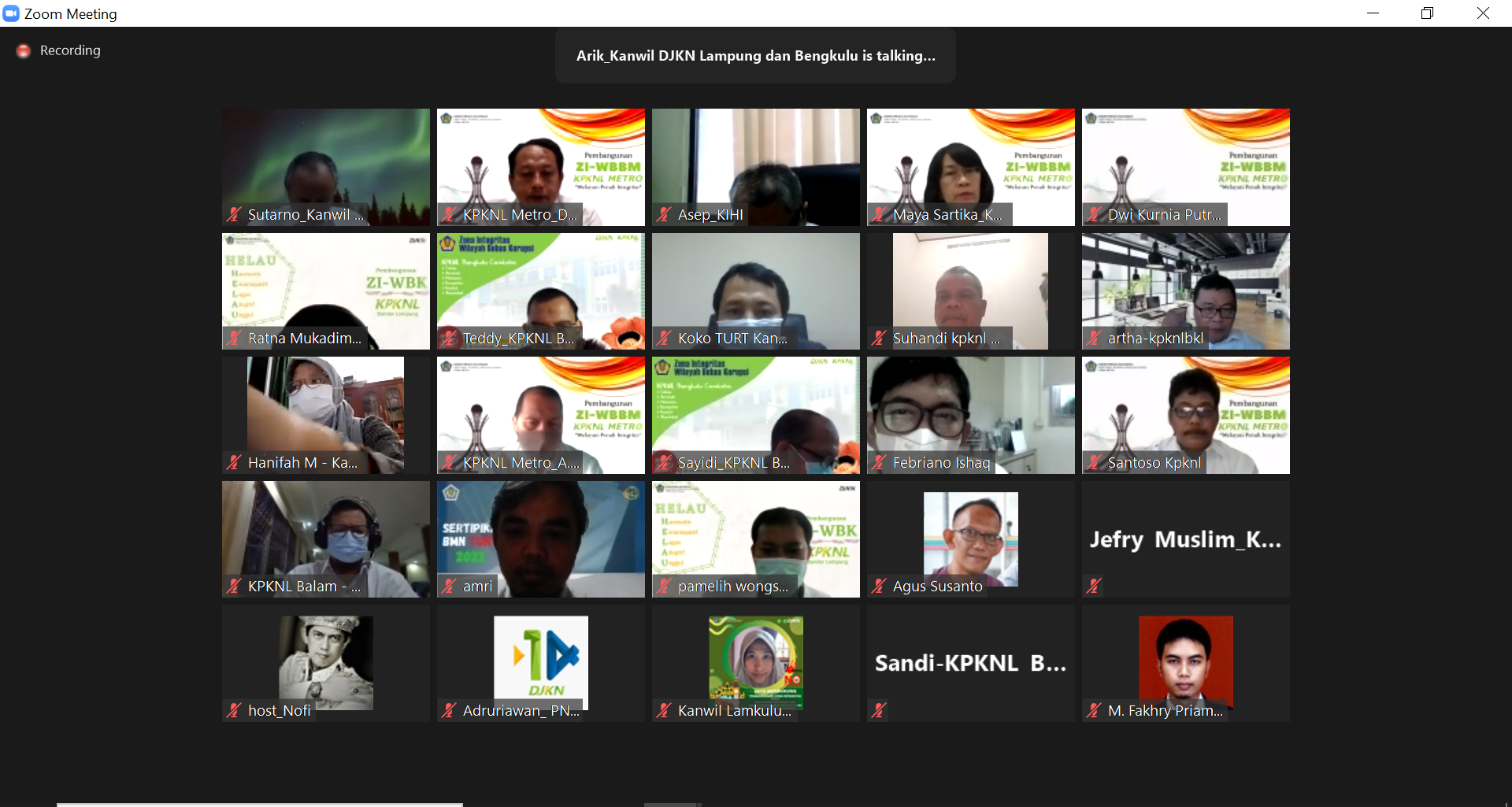Click muted mic icon on Sandi-KPKNL tile
This screenshot has width=1512, height=807.
coord(879,710)
